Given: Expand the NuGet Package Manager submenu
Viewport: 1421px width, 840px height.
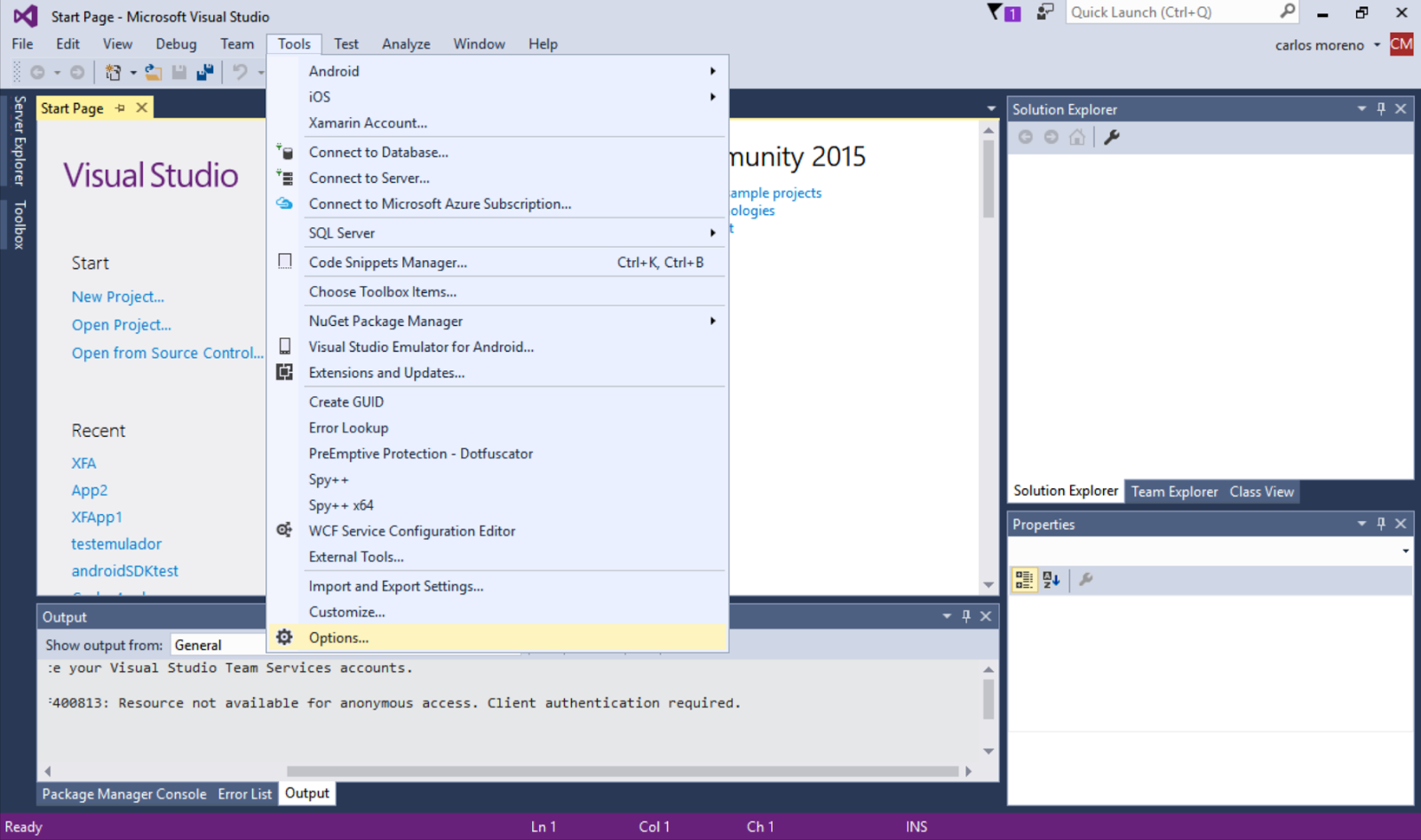Looking at the screenshot, I should pyautogui.click(x=497, y=321).
